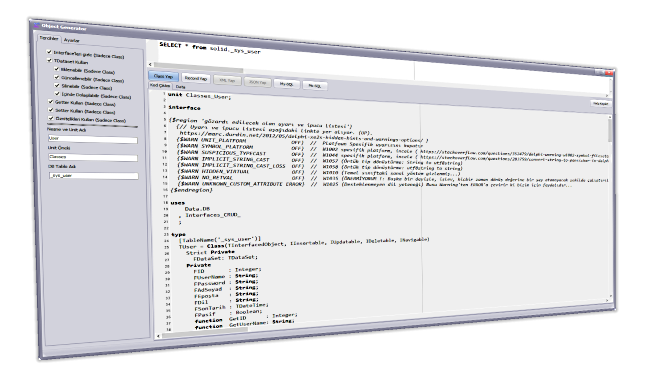
Task: Click the 'FPasif : Boolean;' field line
Action: (228, 313)
